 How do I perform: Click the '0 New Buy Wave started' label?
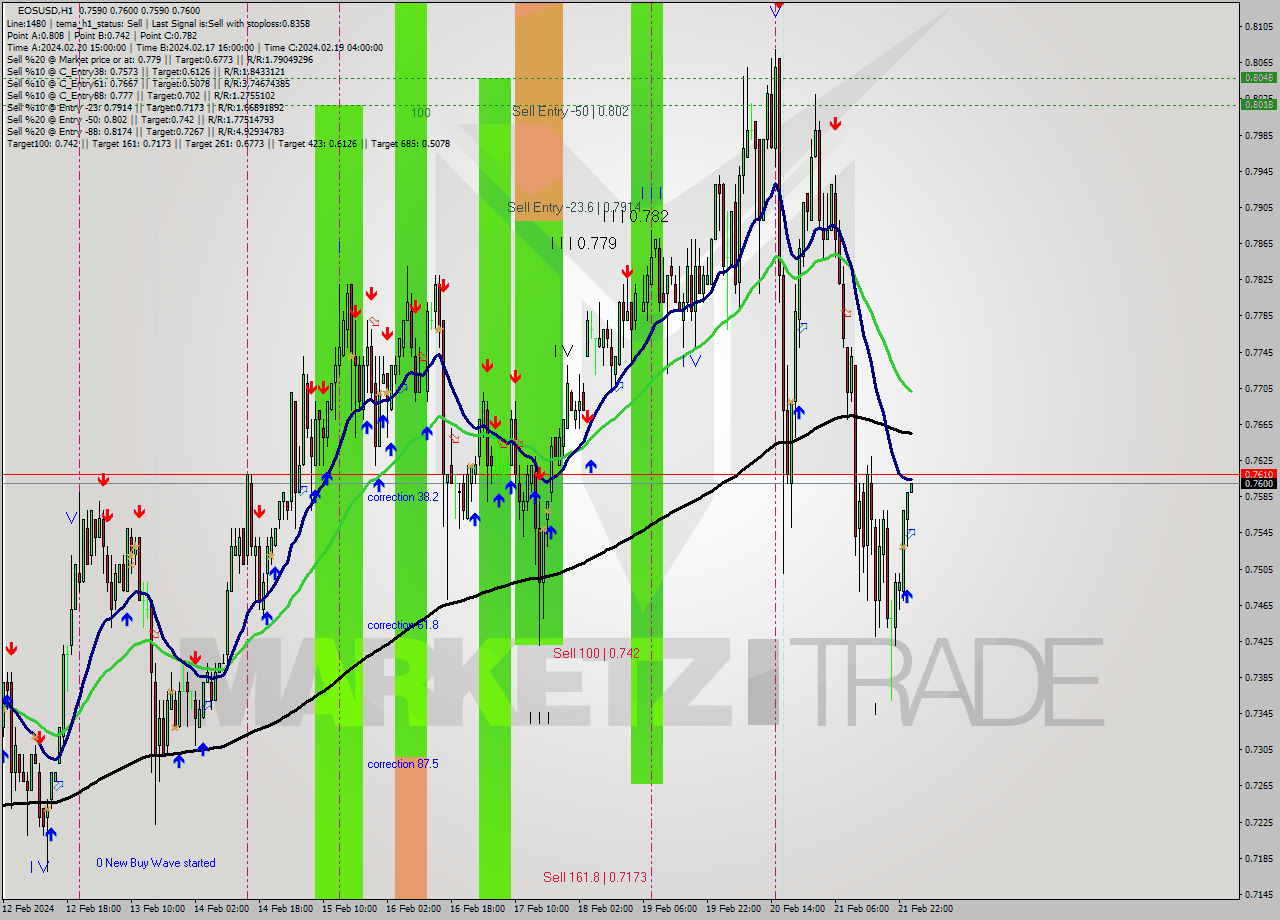point(156,862)
